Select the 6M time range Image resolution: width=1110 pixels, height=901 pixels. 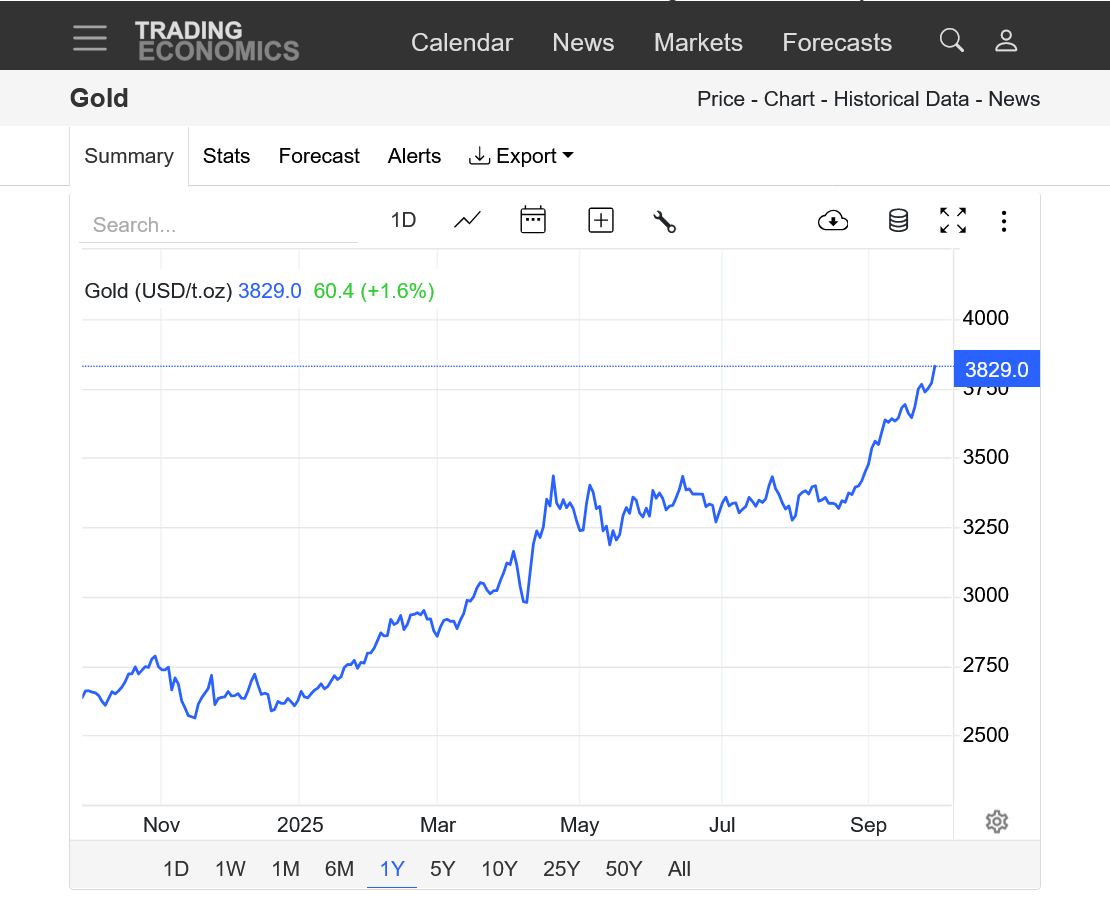tap(339, 869)
